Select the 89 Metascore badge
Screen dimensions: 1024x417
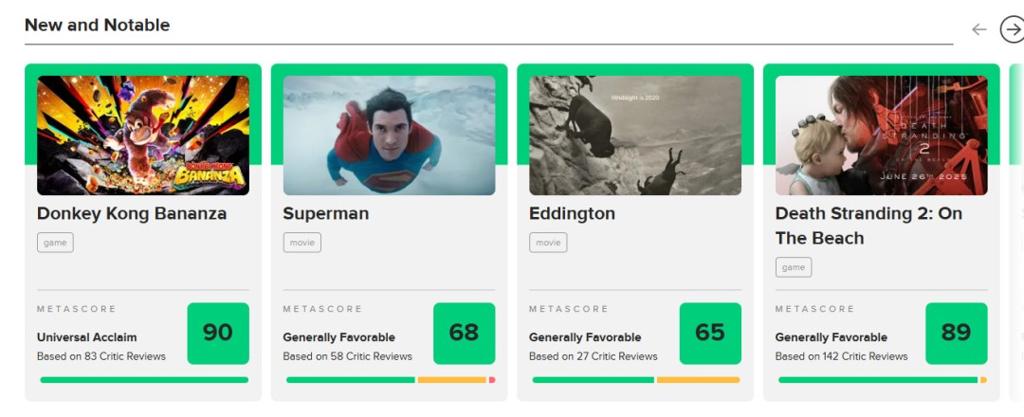tap(957, 333)
